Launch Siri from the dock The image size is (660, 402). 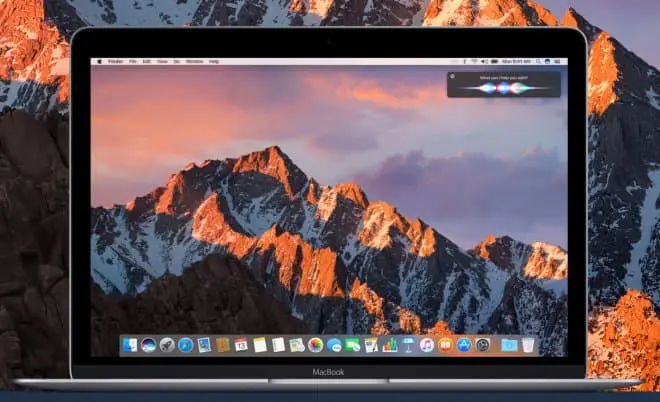pyautogui.click(x=148, y=345)
